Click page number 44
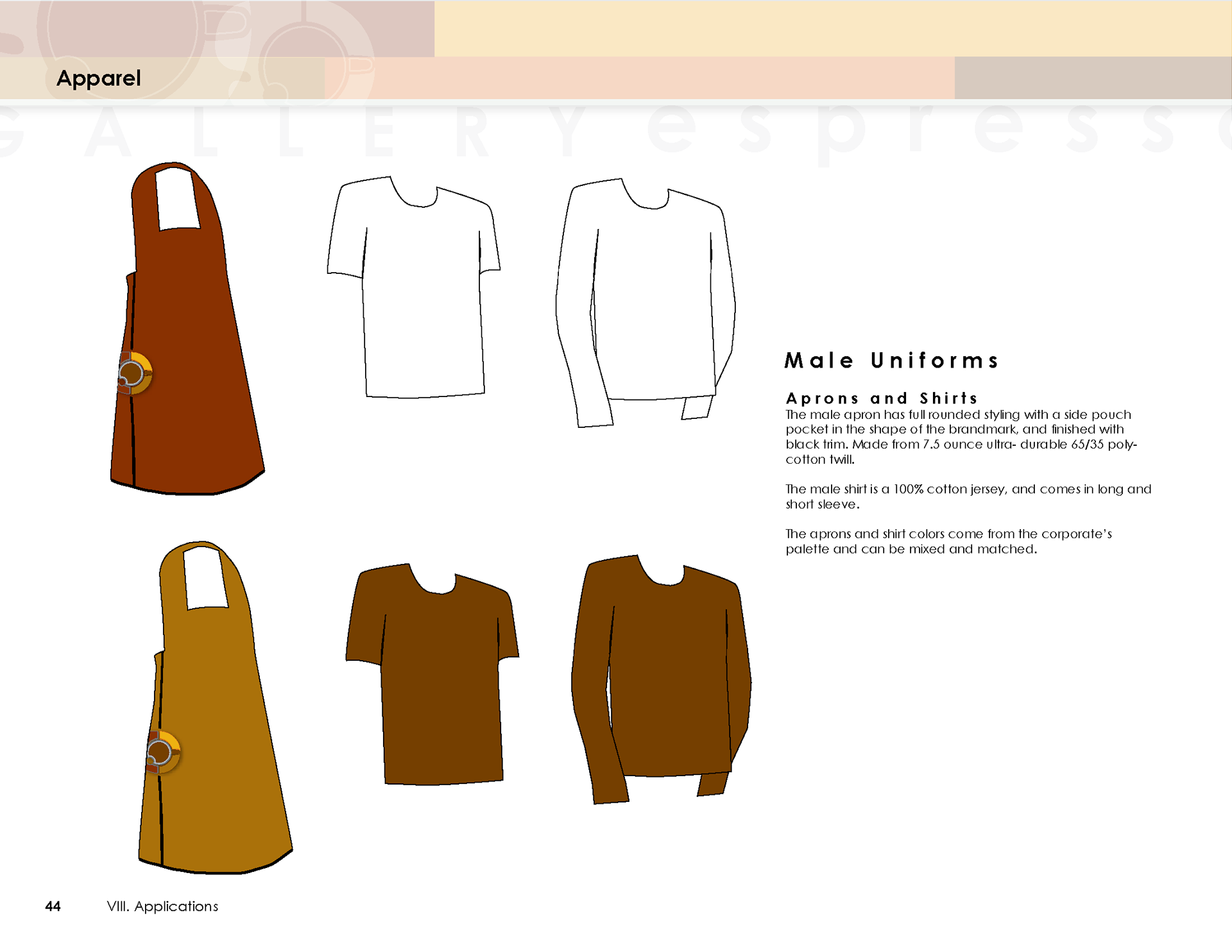The height and width of the screenshot is (952, 1232). 53,906
